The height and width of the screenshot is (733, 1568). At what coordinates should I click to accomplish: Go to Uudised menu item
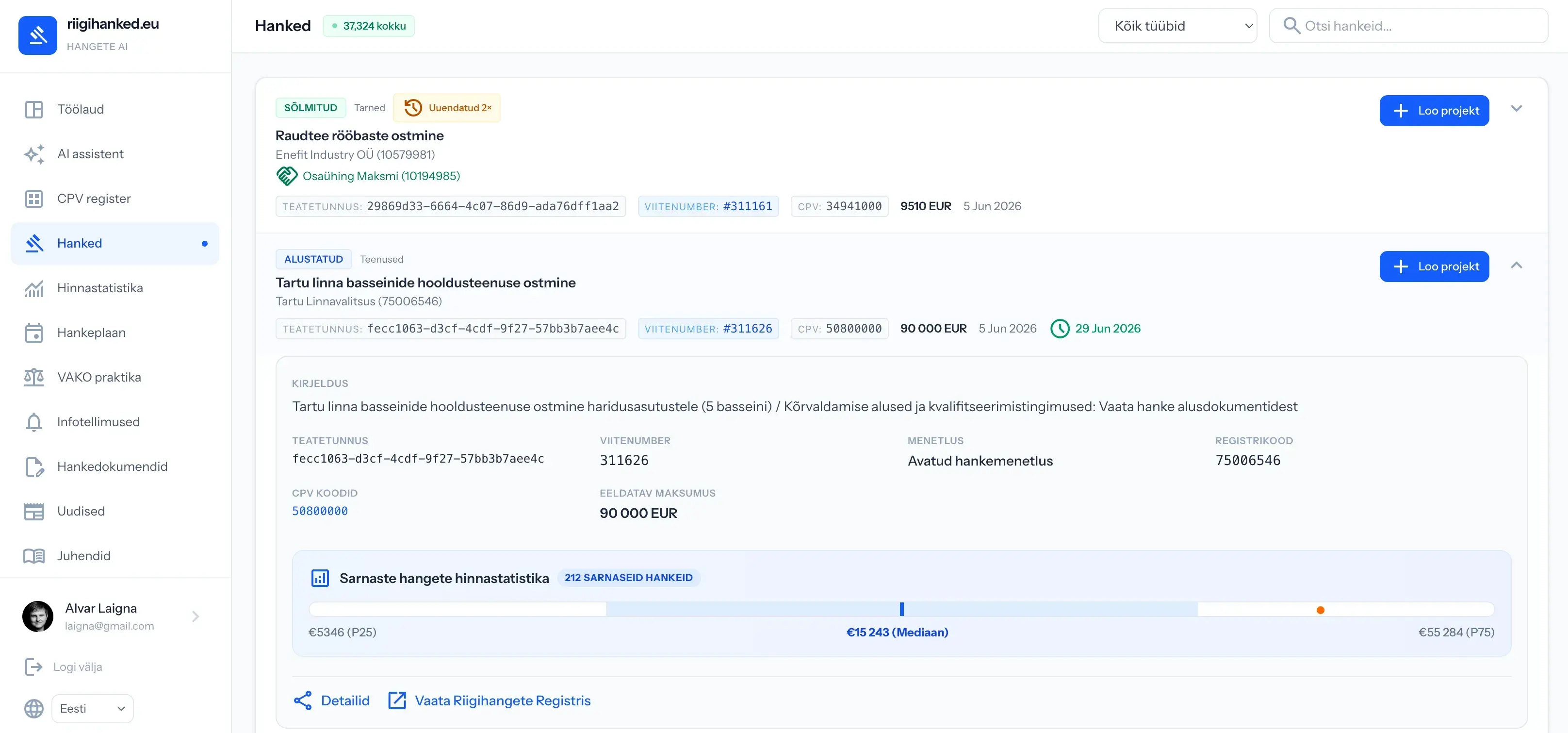[115, 511]
